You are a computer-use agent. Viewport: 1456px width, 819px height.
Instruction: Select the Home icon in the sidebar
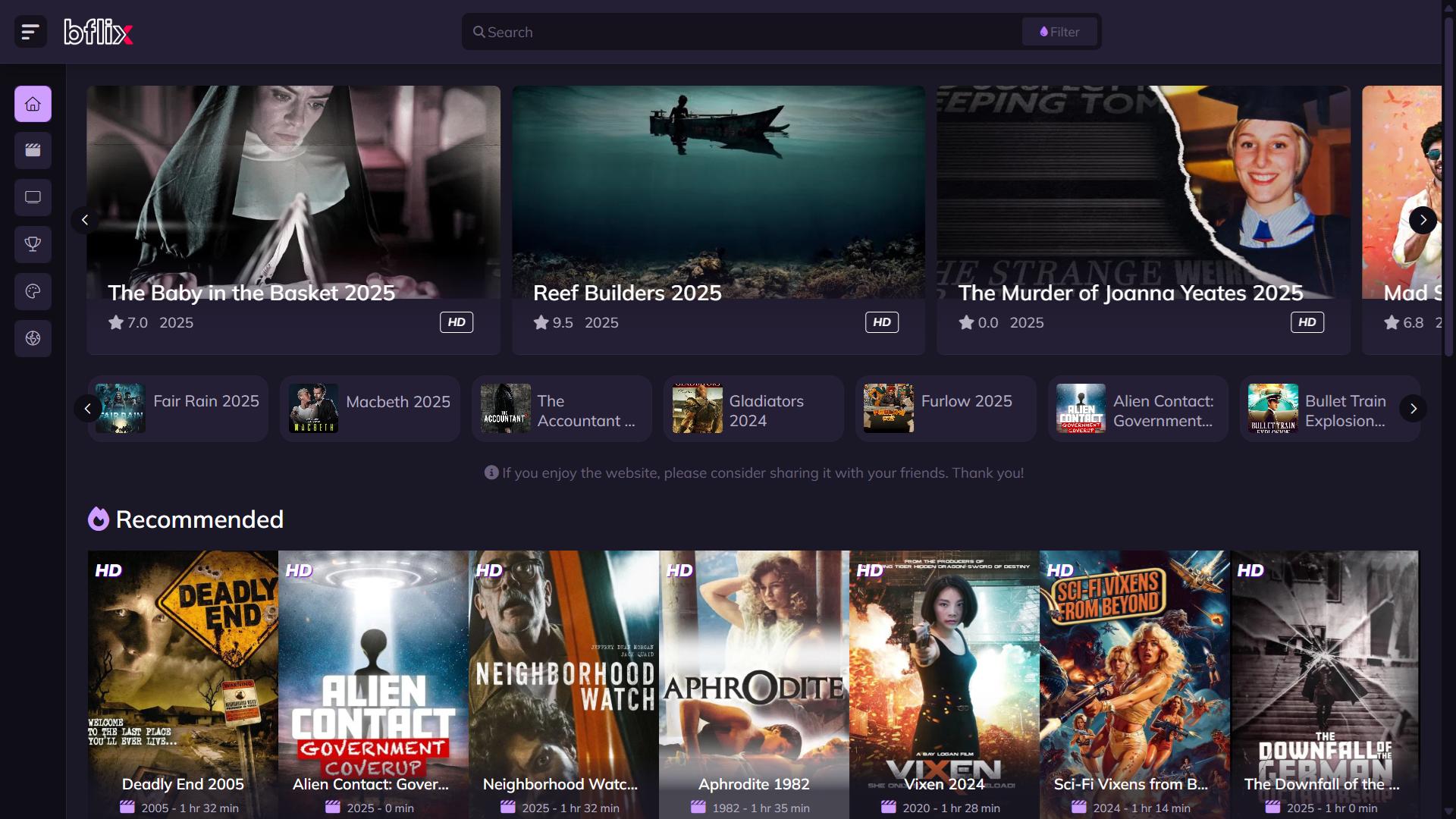click(33, 104)
